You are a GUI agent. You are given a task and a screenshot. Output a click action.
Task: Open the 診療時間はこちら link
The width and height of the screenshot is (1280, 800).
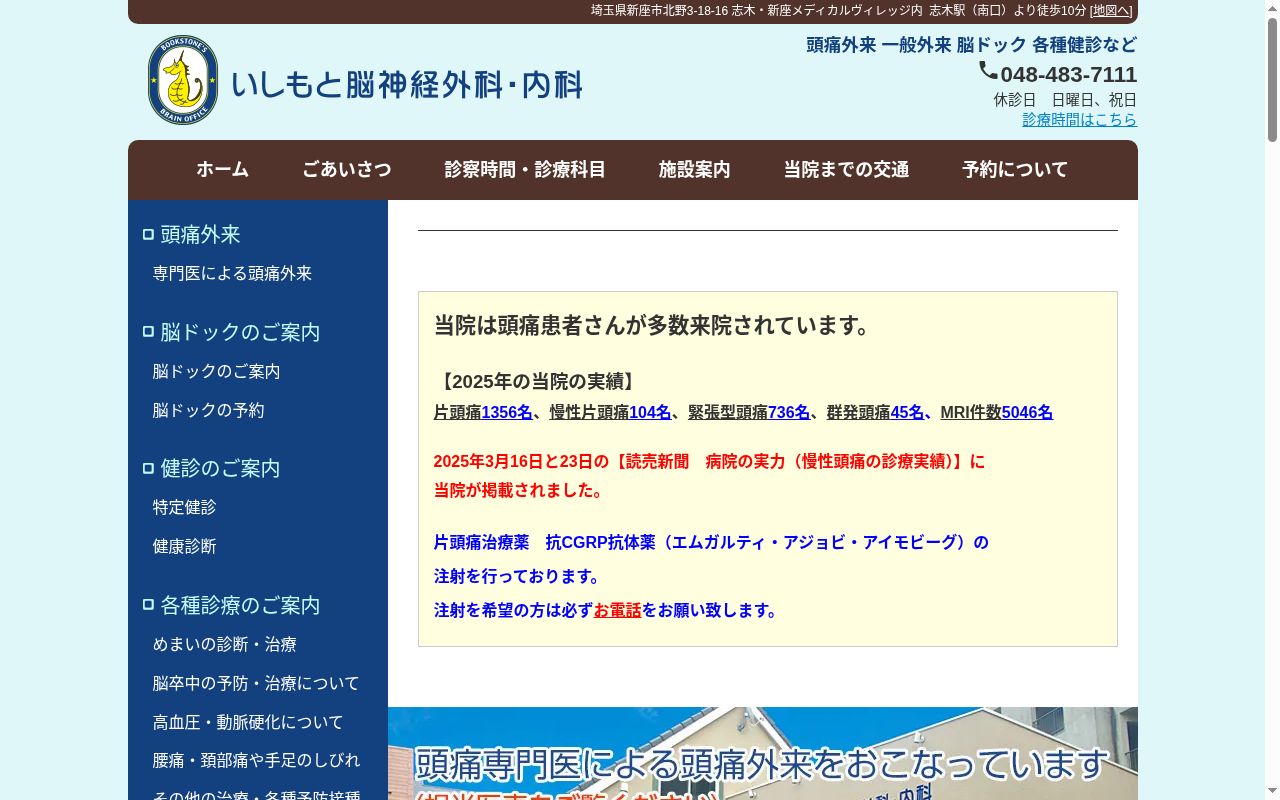click(x=1079, y=119)
